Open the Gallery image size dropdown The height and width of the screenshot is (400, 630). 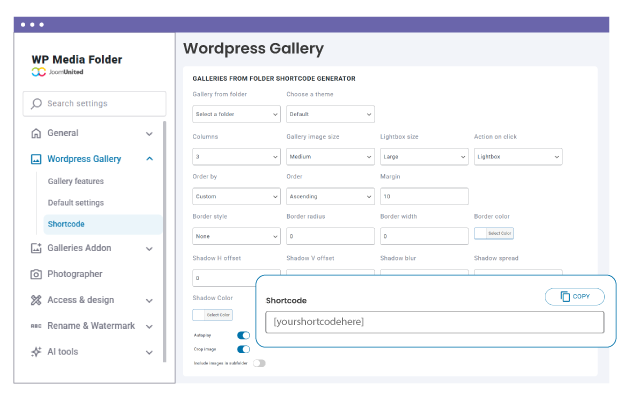330,156
